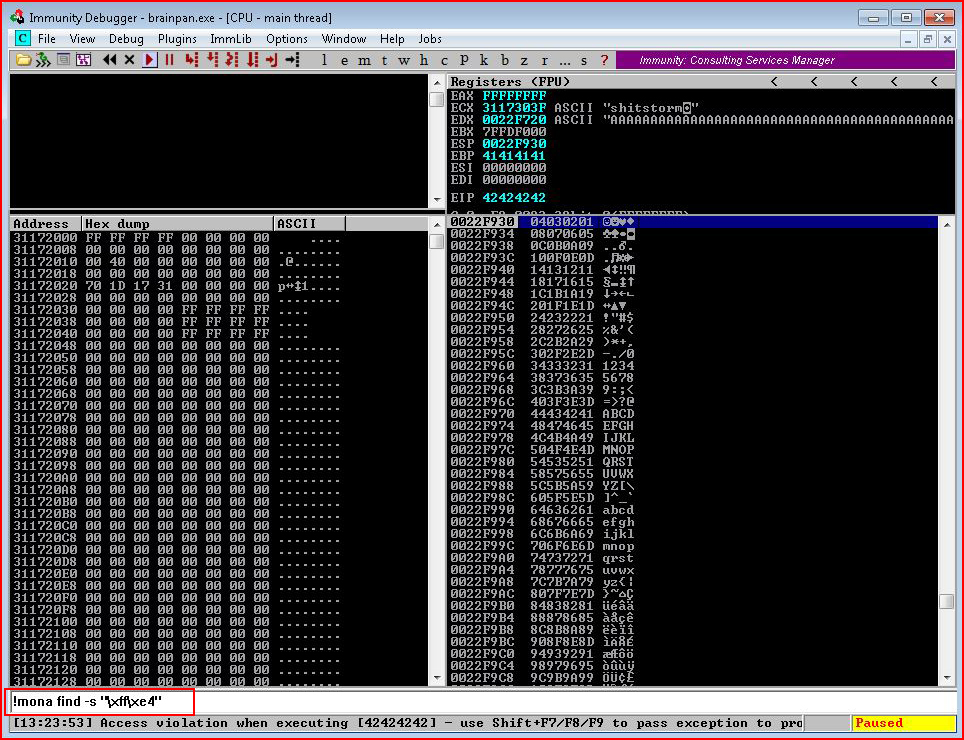
Task: Click the Trace over toolbar icon
Action: [252, 60]
